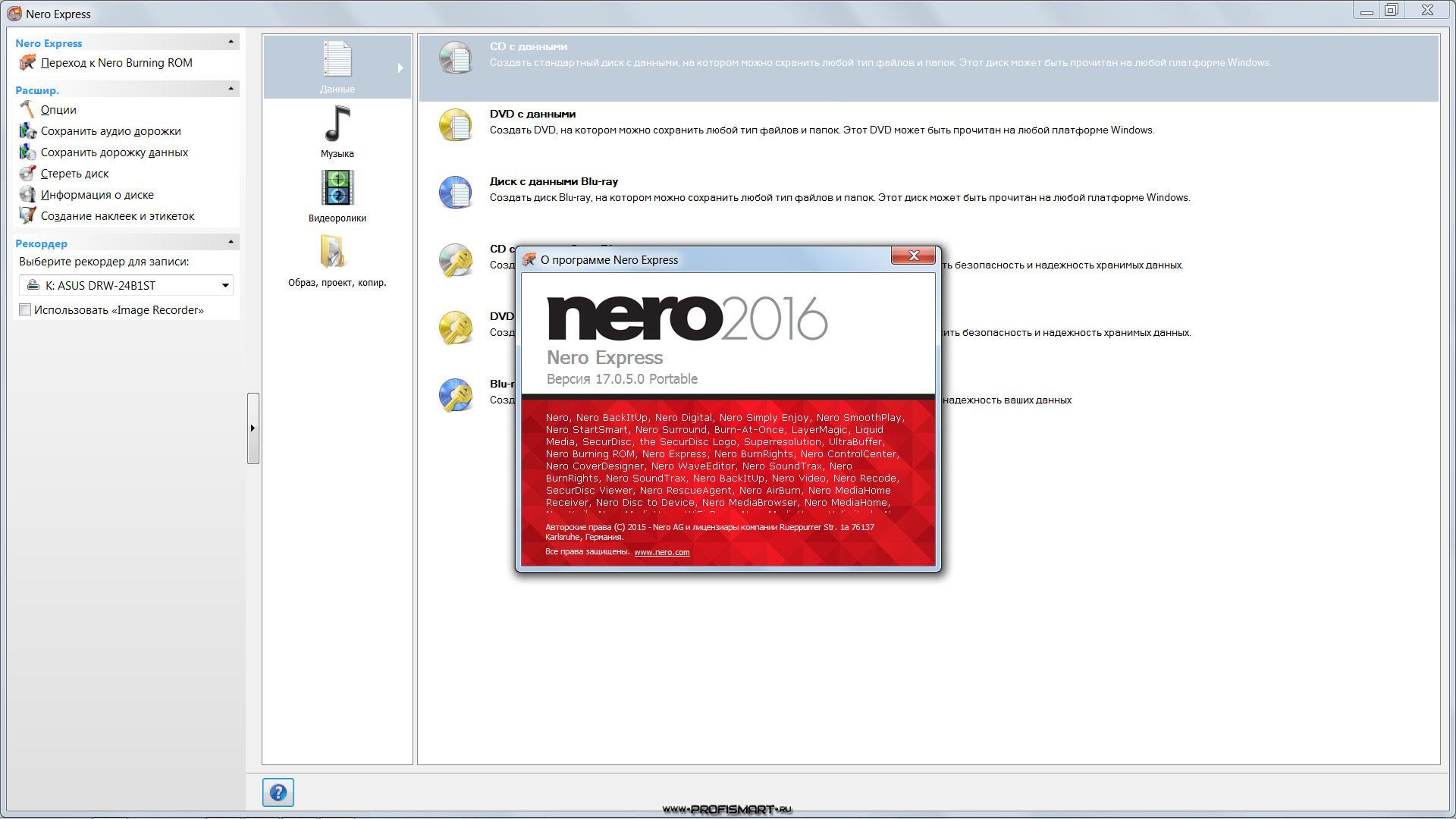Click the Выберите рекордер для записи label
The height and width of the screenshot is (819, 1456).
[104, 262]
